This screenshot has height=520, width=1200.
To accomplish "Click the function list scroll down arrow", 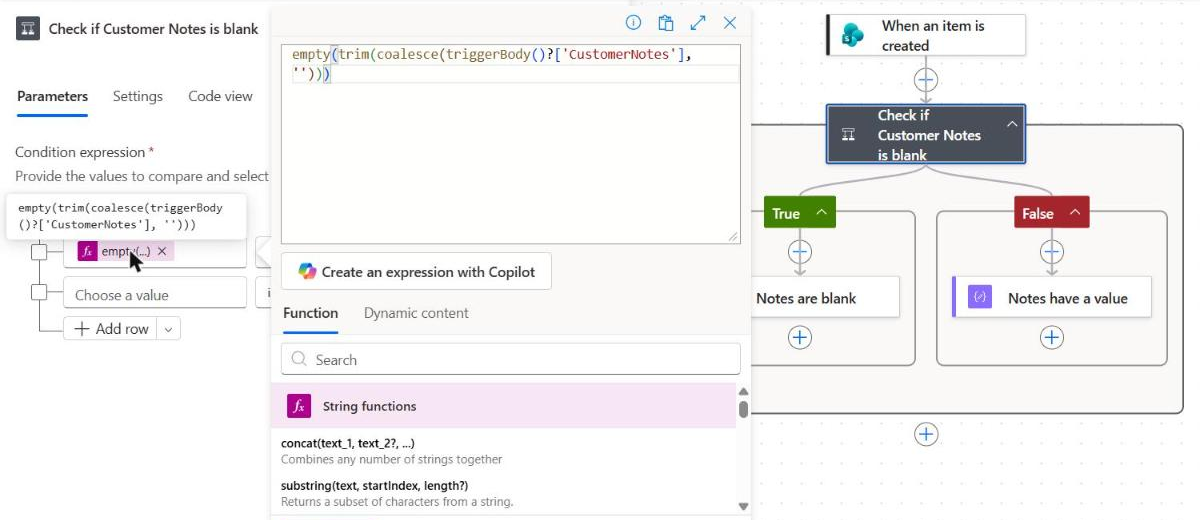I will (743, 506).
